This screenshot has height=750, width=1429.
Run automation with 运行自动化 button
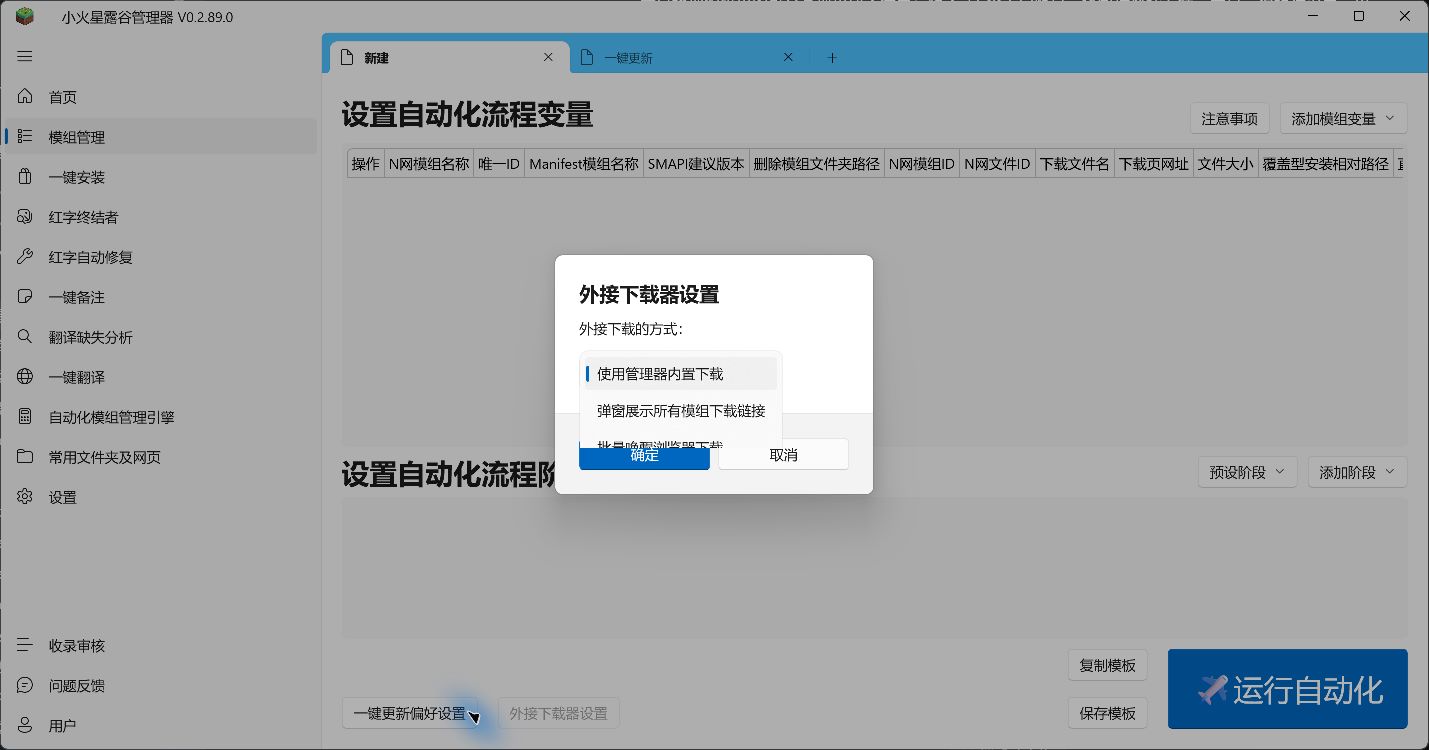(1288, 689)
